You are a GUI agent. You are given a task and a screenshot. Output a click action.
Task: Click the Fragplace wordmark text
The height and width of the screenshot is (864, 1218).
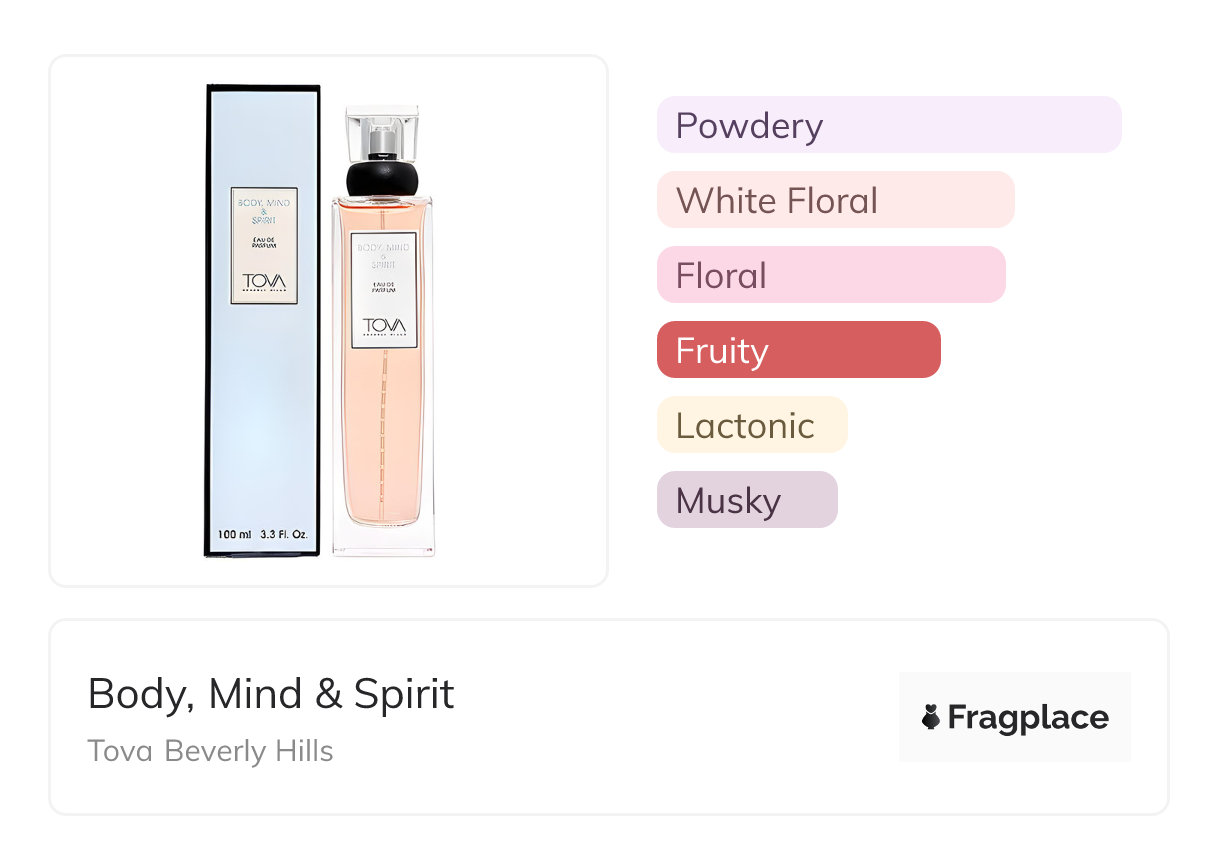point(1028,717)
